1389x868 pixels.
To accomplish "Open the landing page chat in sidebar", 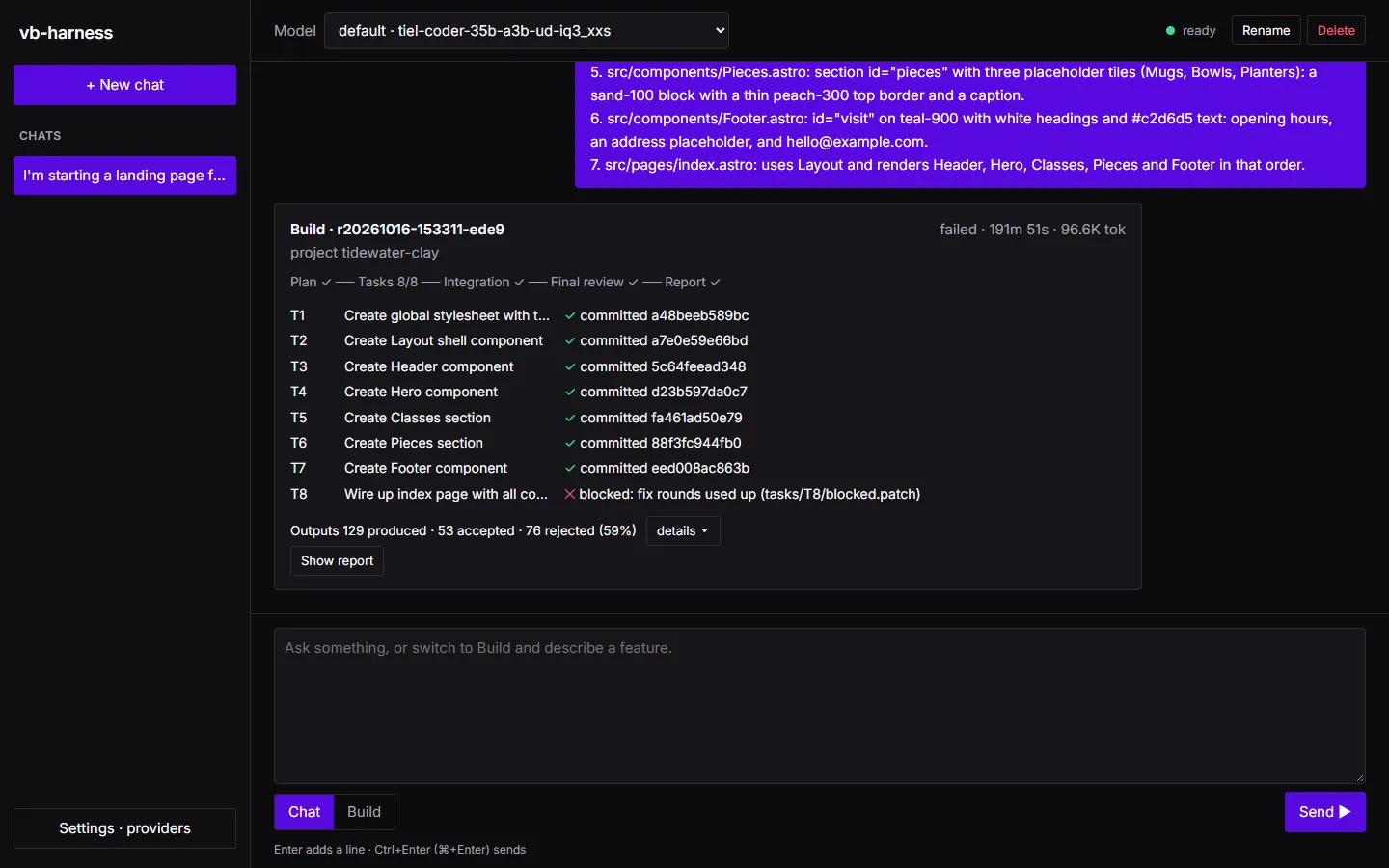I will [x=124, y=176].
